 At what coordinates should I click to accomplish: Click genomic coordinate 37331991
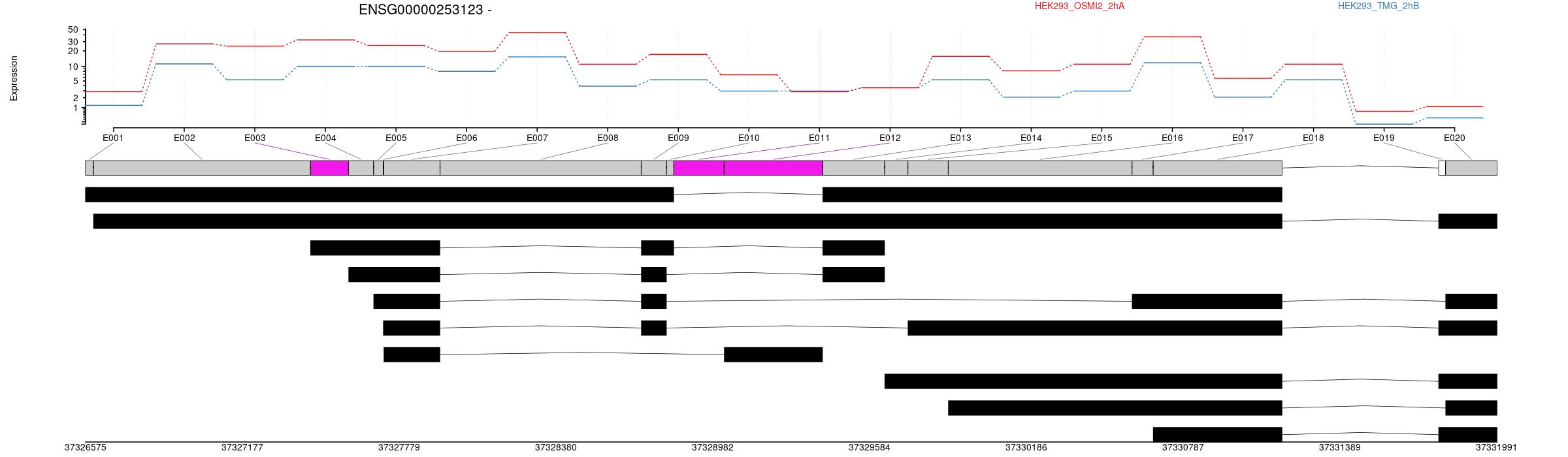pos(1496,447)
